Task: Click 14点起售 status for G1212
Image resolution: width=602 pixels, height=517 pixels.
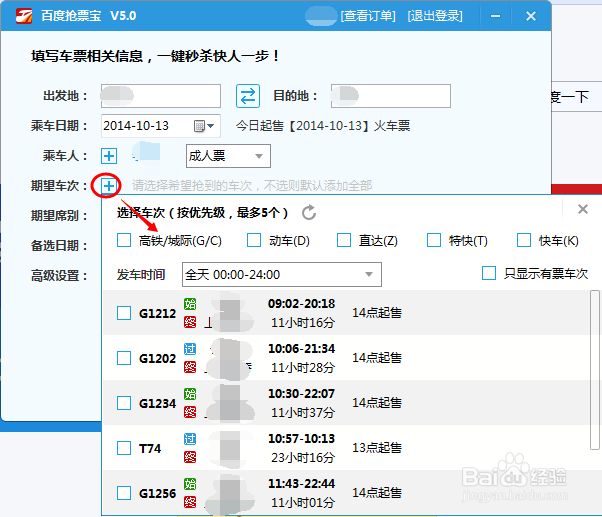Action: (377, 312)
